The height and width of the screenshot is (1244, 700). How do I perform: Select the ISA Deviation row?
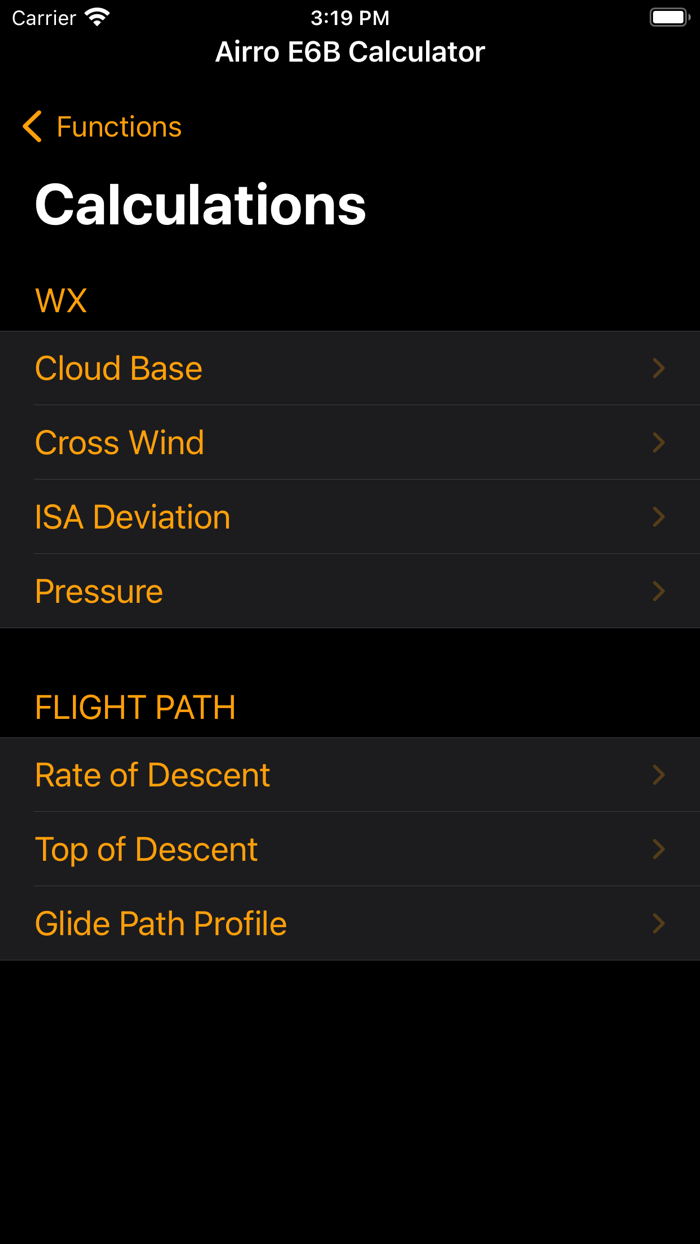tap(133, 517)
